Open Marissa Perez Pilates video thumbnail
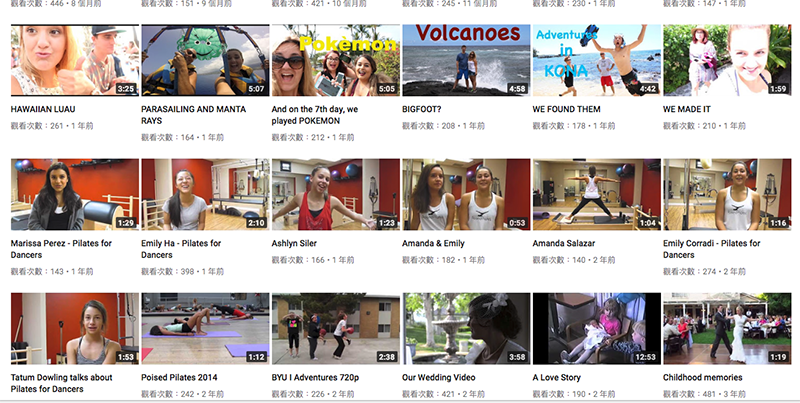This screenshot has height=403, width=800. pyautogui.click(x=74, y=194)
